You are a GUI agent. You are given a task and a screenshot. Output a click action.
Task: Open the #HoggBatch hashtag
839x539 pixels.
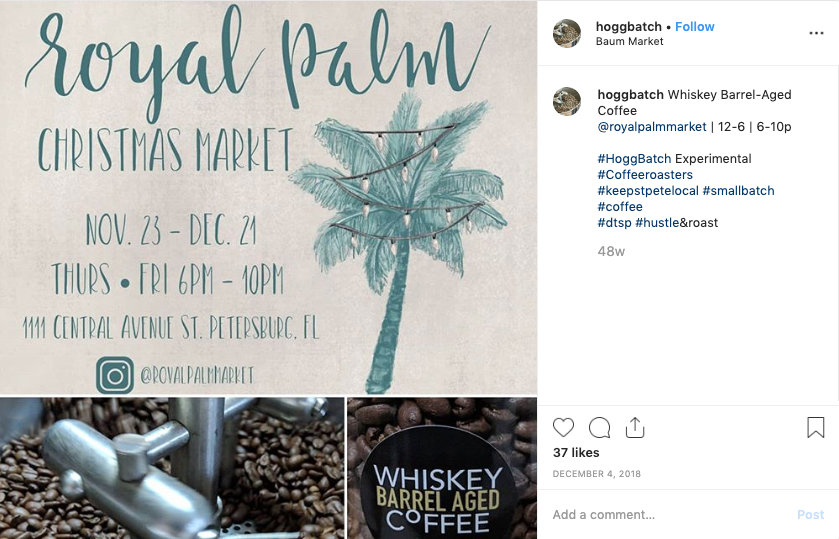634,159
